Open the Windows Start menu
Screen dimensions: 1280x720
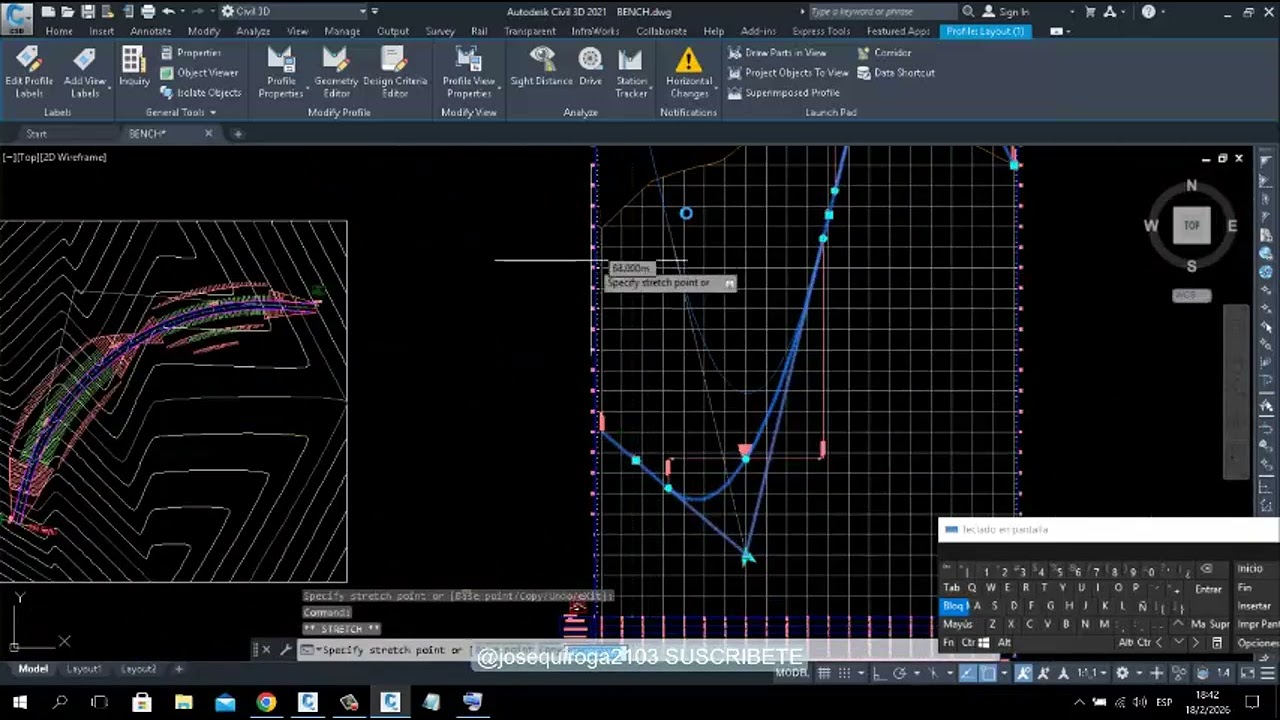19,702
